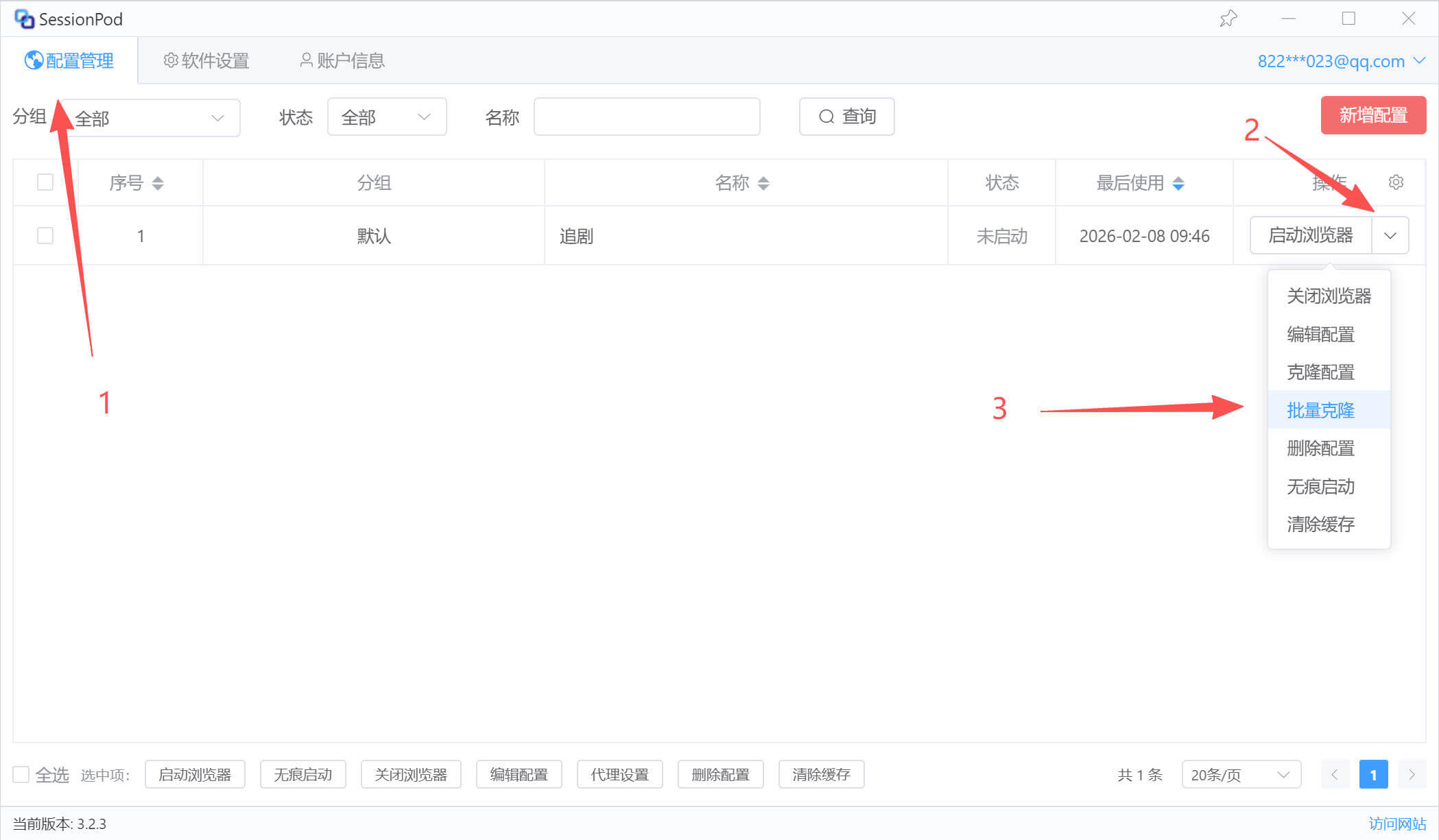Image resolution: width=1439 pixels, height=840 pixels.
Task: Open the 分组 dropdown
Action: click(151, 118)
